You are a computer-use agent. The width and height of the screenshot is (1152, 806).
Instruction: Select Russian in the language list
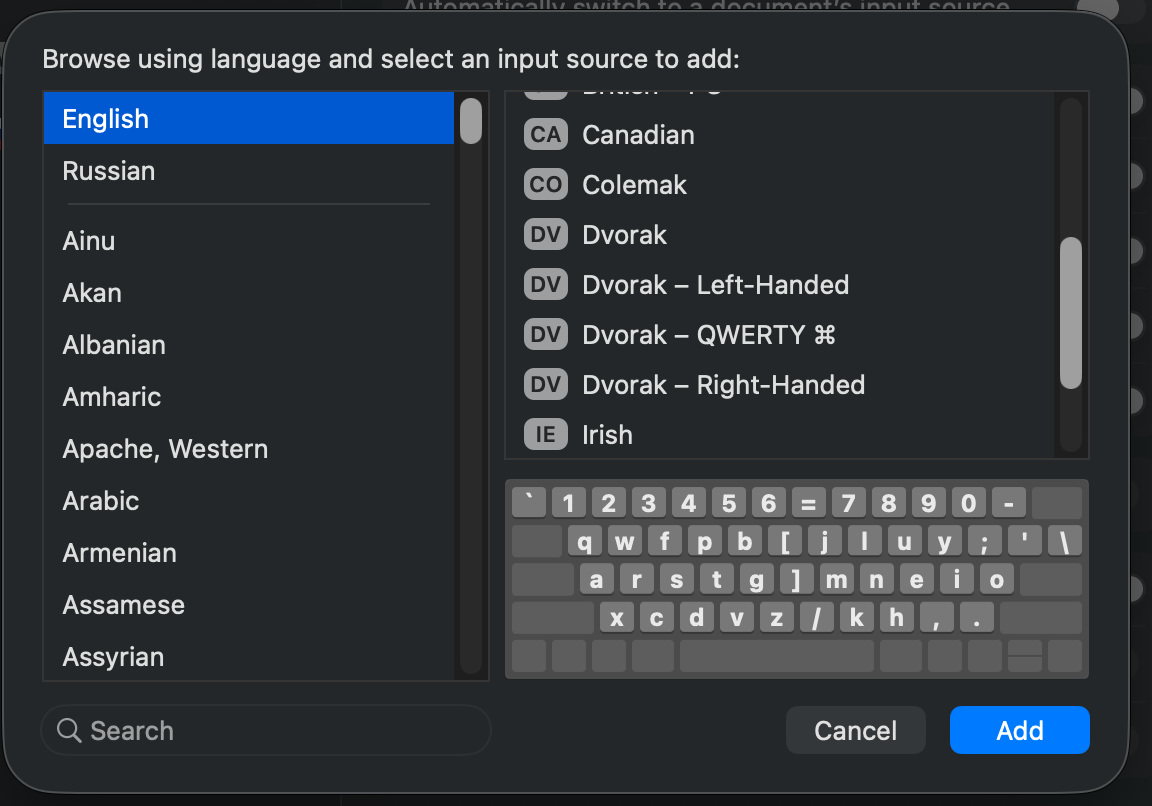coord(108,171)
